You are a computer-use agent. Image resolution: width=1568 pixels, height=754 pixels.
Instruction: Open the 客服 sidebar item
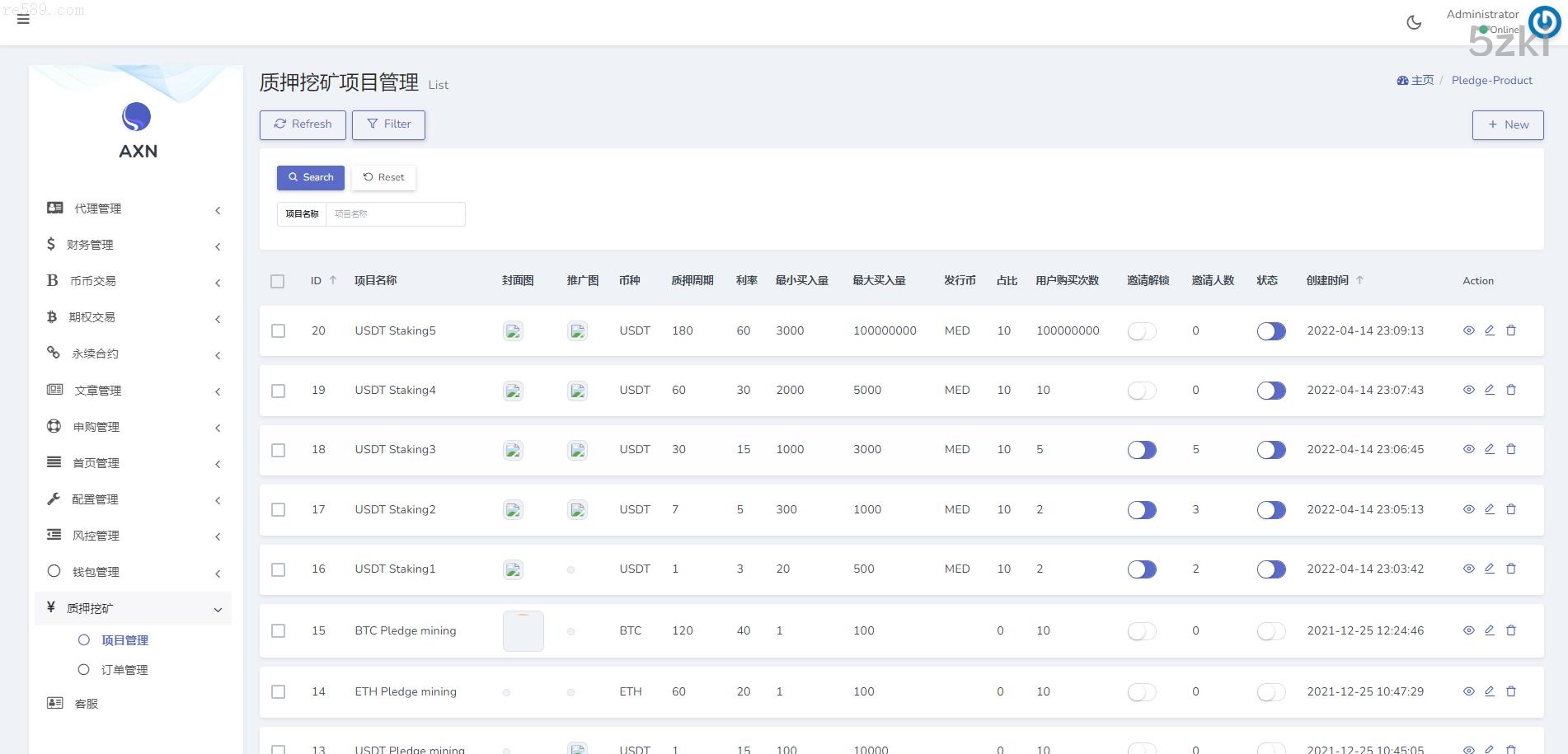click(x=86, y=704)
